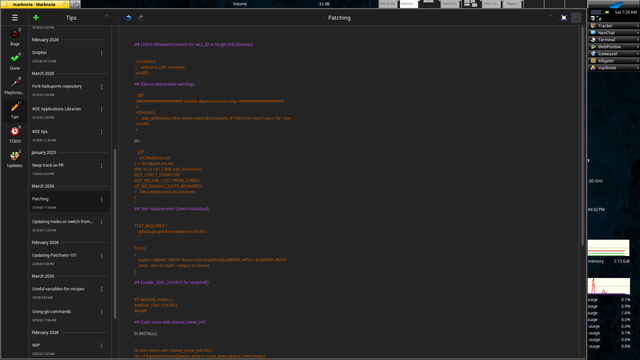Viewport: 640px width, 360px height.
Task: Click the editor's vertical scrollbar
Action: 582,136
